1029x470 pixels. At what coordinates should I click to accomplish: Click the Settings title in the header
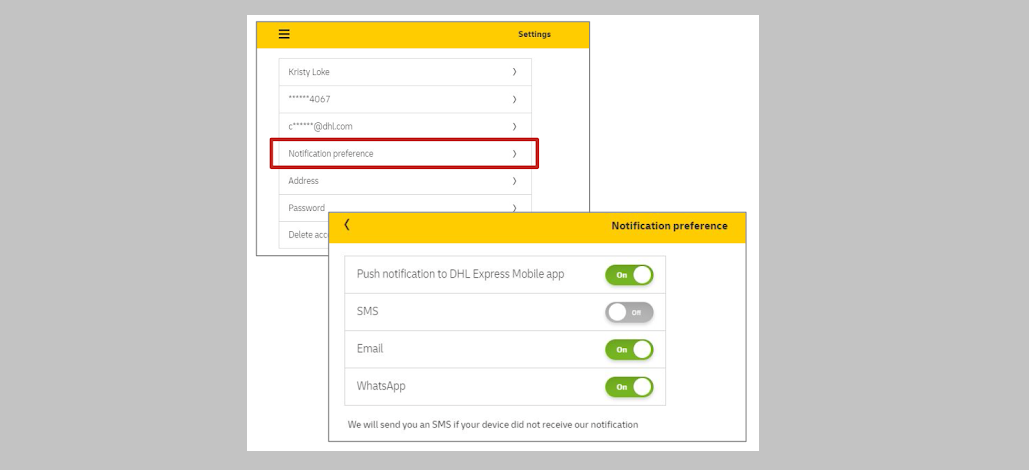(x=534, y=34)
